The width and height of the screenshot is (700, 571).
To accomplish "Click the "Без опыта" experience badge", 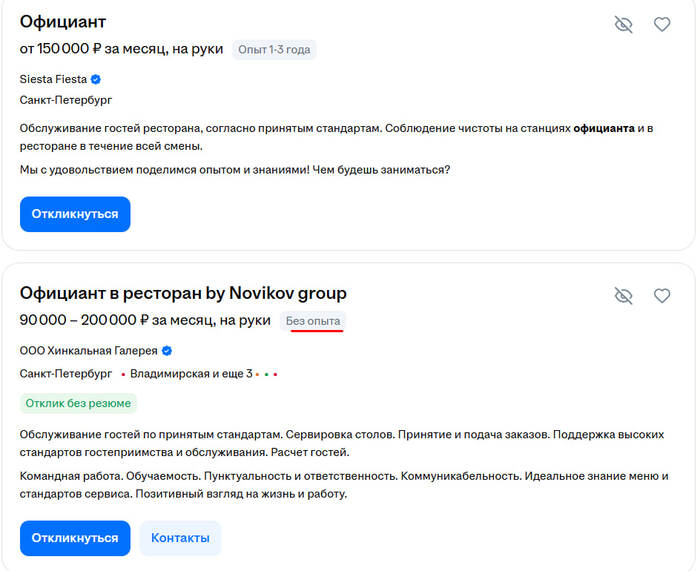I will (x=313, y=321).
